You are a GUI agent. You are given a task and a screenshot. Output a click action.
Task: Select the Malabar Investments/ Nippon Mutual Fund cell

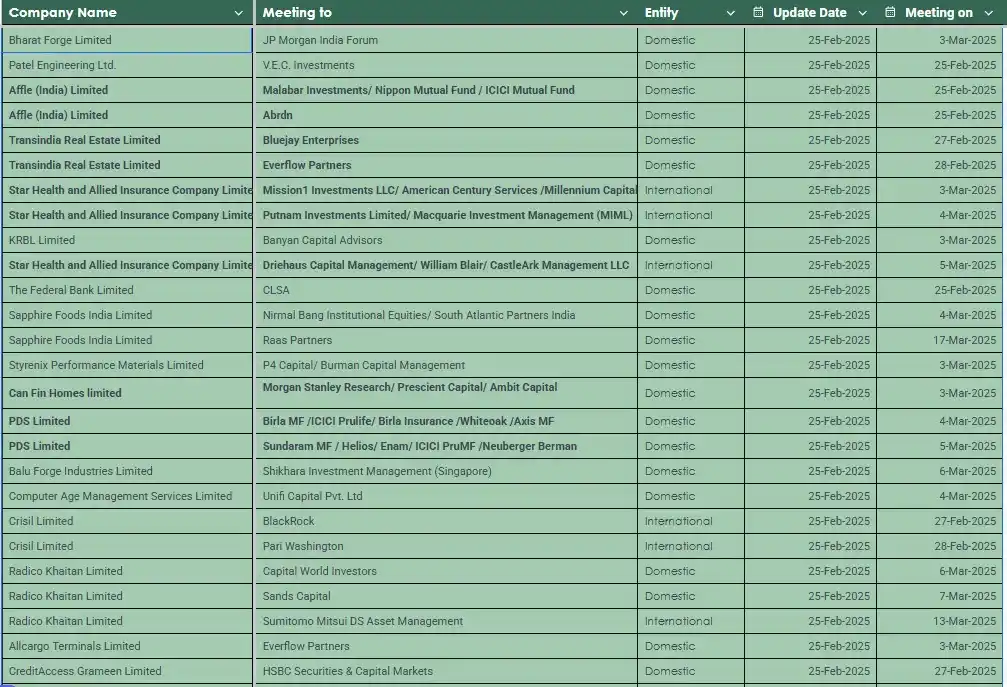(446, 90)
